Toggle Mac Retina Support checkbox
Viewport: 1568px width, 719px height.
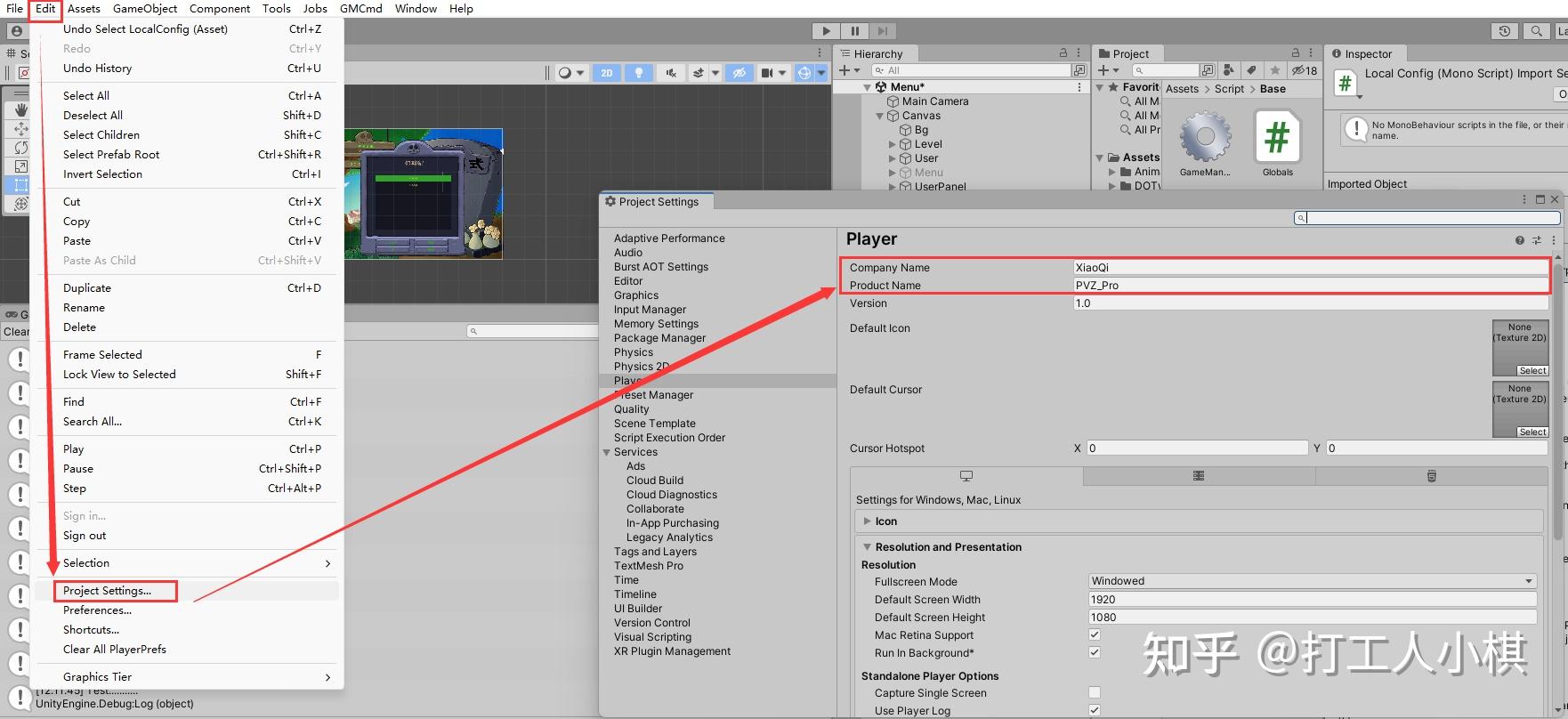(1095, 634)
